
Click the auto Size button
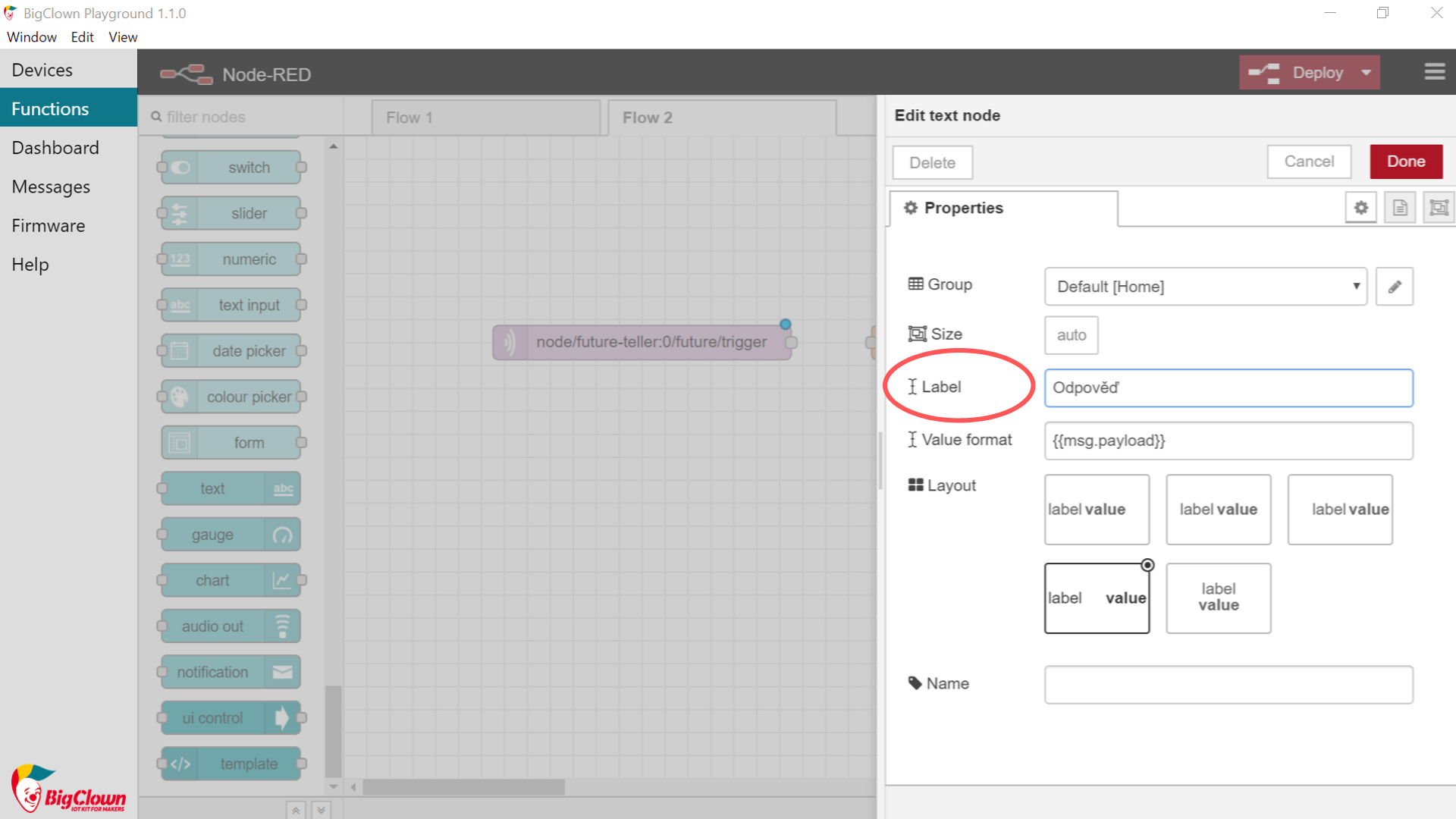pyautogui.click(x=1072, y=335)
